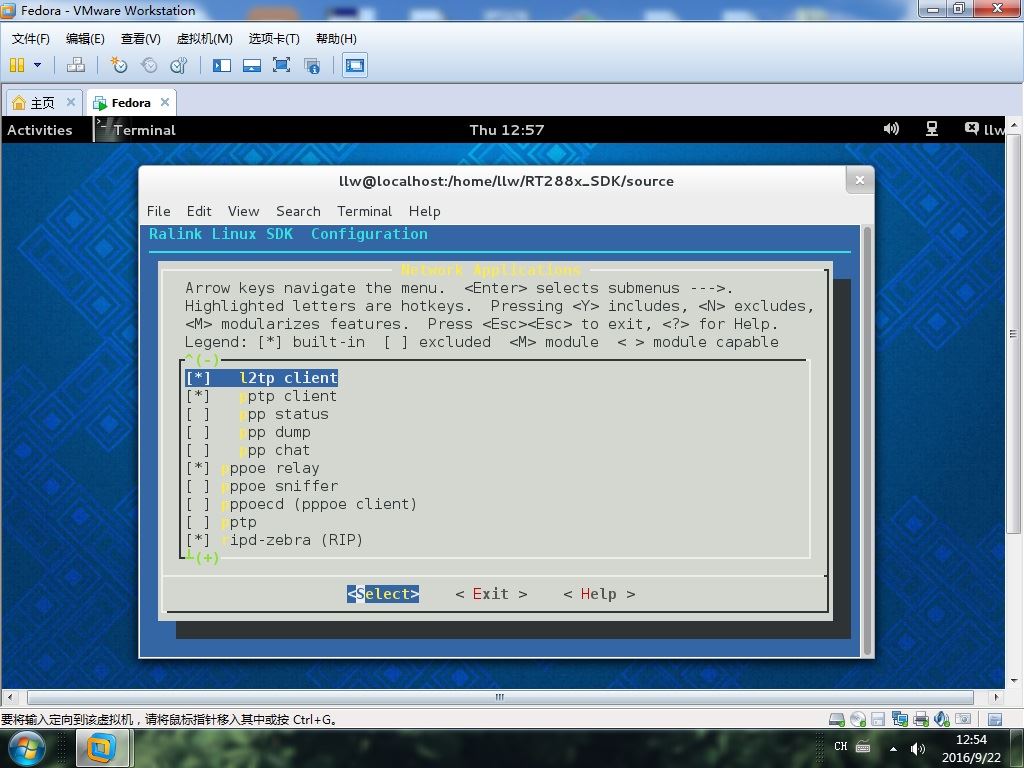Close the Fedora tab

(165, 102)
